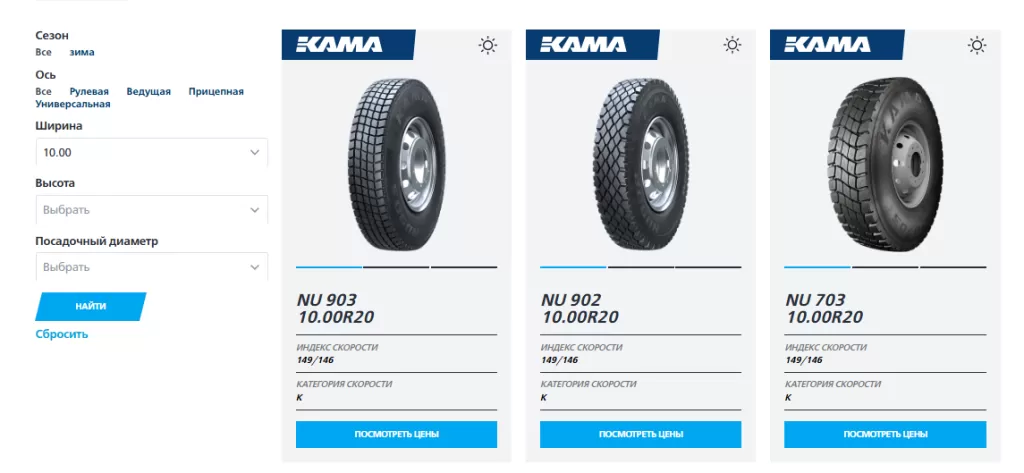Viewport: 1024px width, 473px height.
Task: Open the Посадочный диаметр dropdown
Action: click(152, 267)
